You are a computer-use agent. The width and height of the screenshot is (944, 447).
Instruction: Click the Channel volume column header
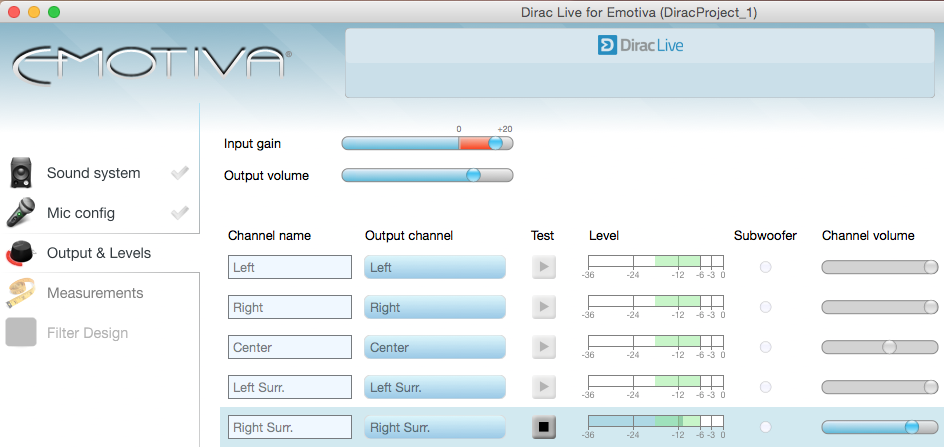tap(868, 236)
